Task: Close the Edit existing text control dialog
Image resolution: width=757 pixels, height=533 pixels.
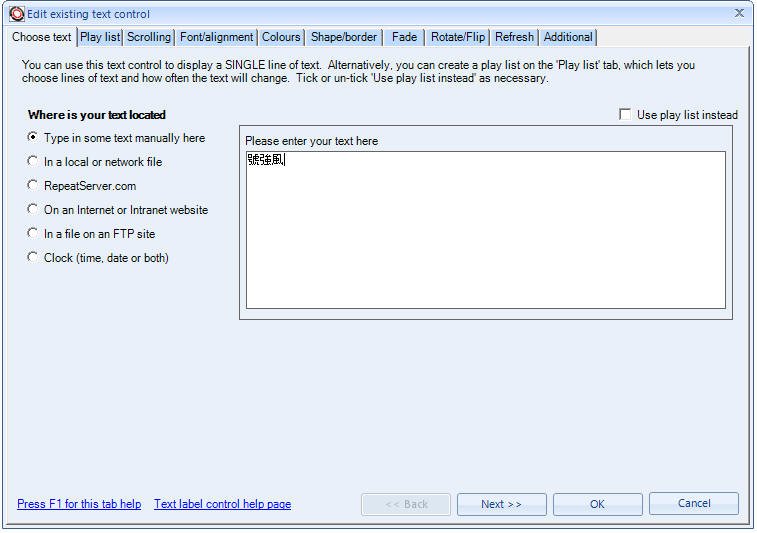Action: click(x=739, y=13)
